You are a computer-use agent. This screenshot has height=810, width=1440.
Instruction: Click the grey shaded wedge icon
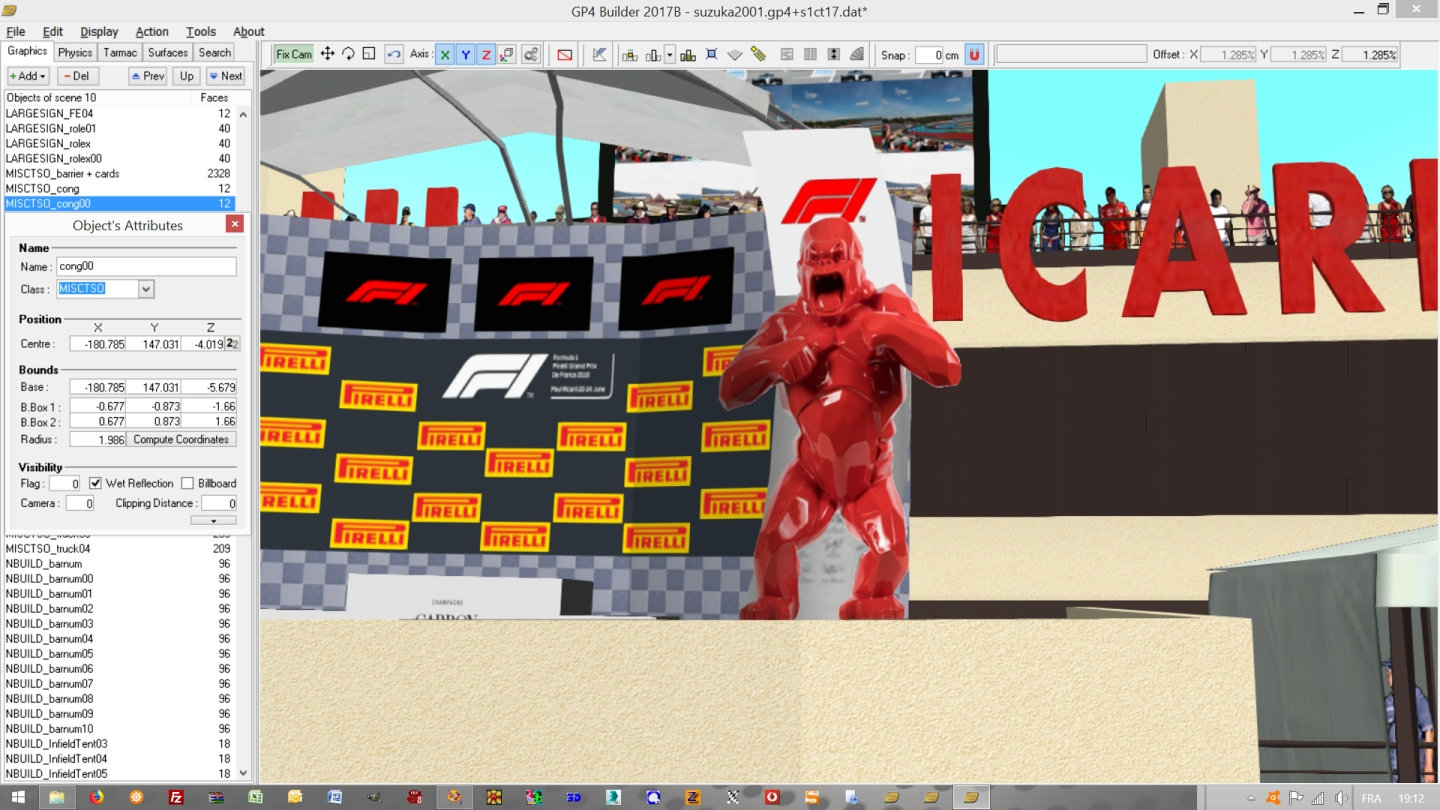(x=858, y=54)
